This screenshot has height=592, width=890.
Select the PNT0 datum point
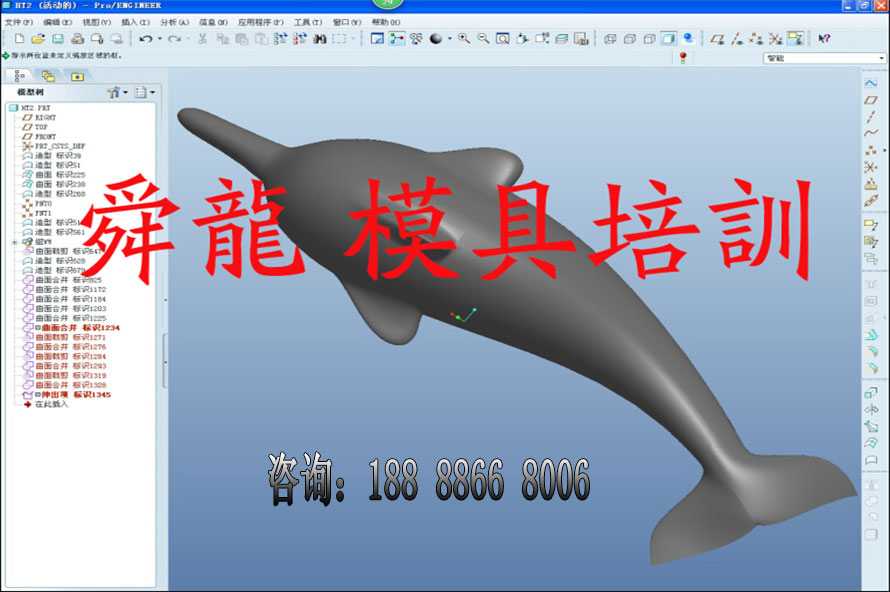point(37,203)
